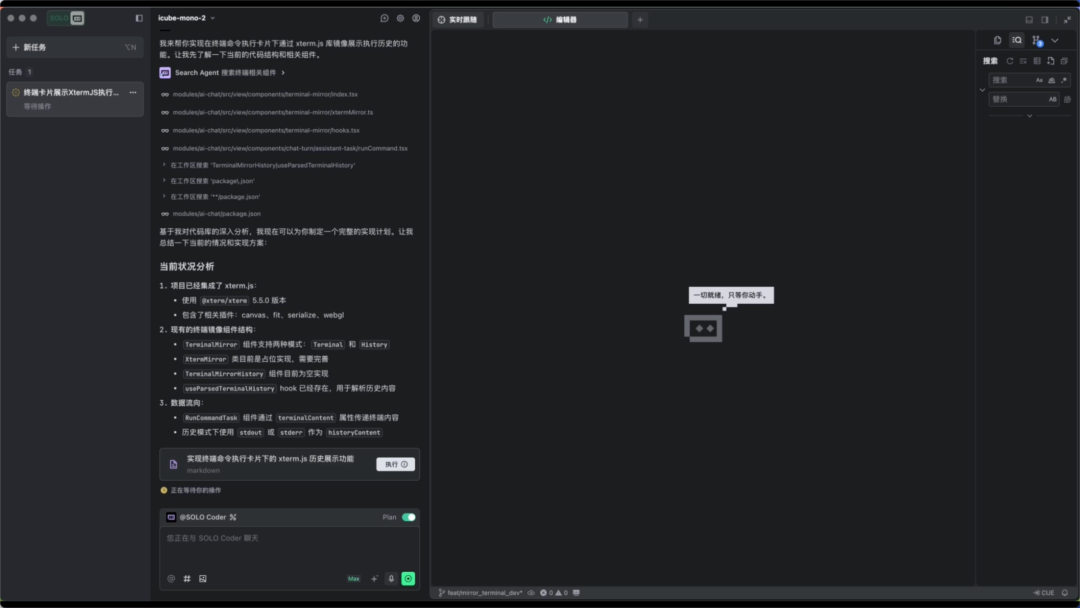
Task: Toggle the Plan mode switch
Action: pyautogui.click(x=408, y=517)
